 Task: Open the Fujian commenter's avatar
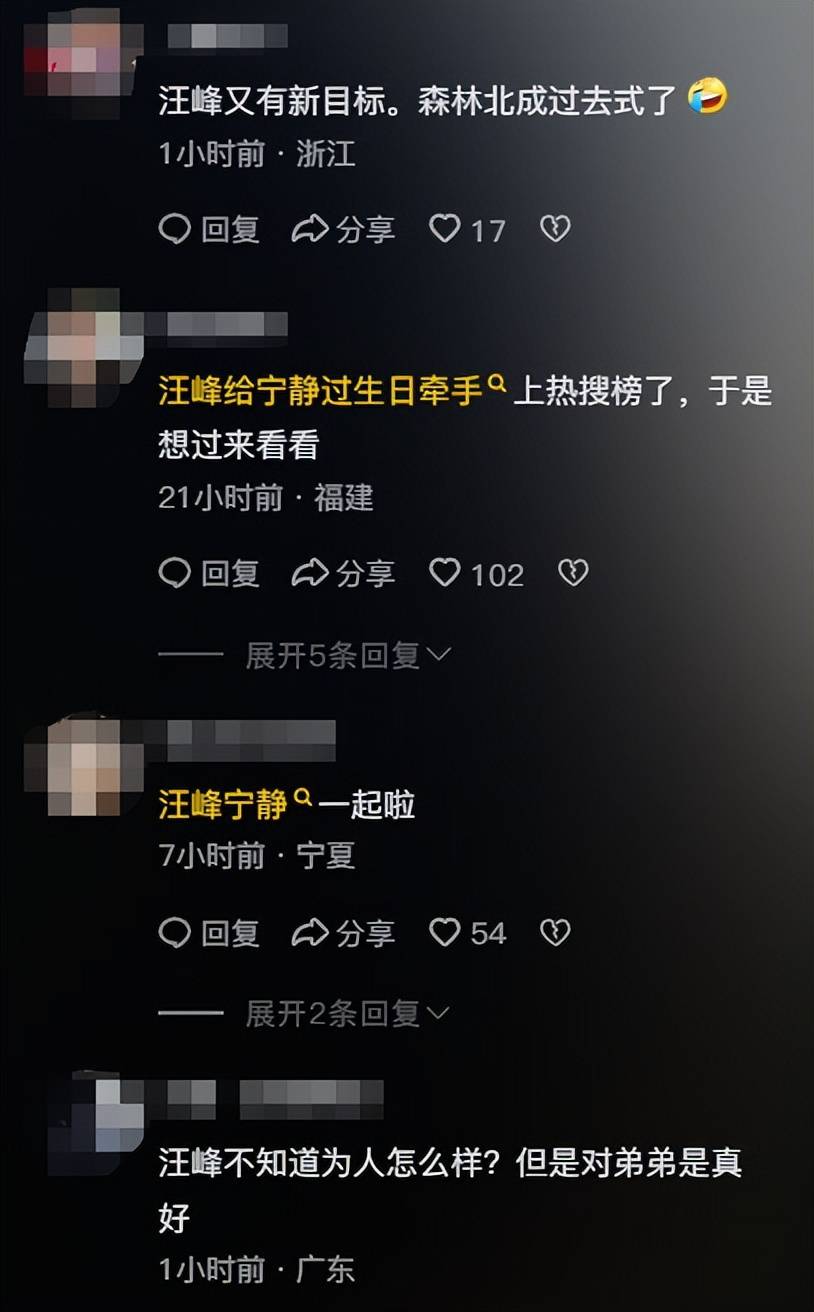pyautogui.click(x=84, y=345)
